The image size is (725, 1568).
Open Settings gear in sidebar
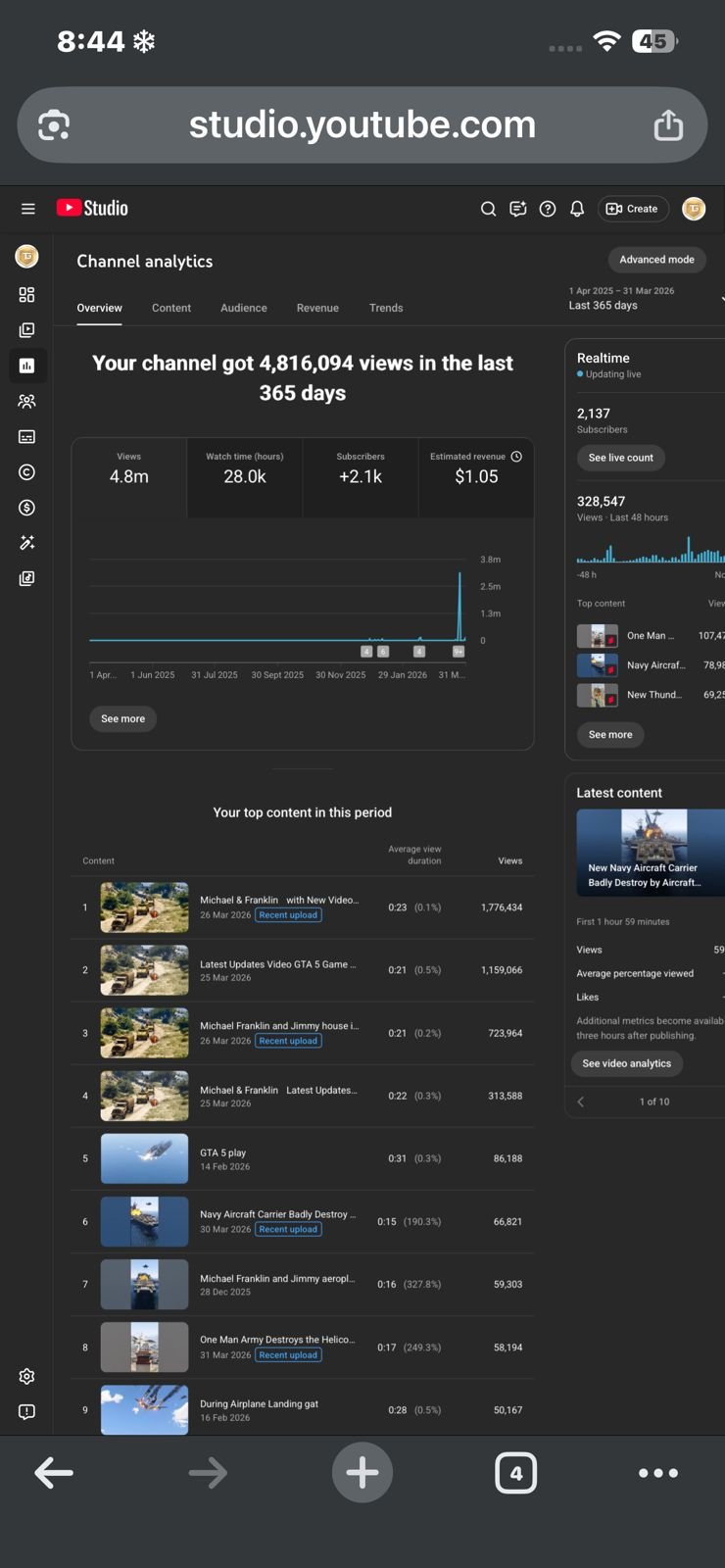pyautogui.click(x=26, y=1377)
